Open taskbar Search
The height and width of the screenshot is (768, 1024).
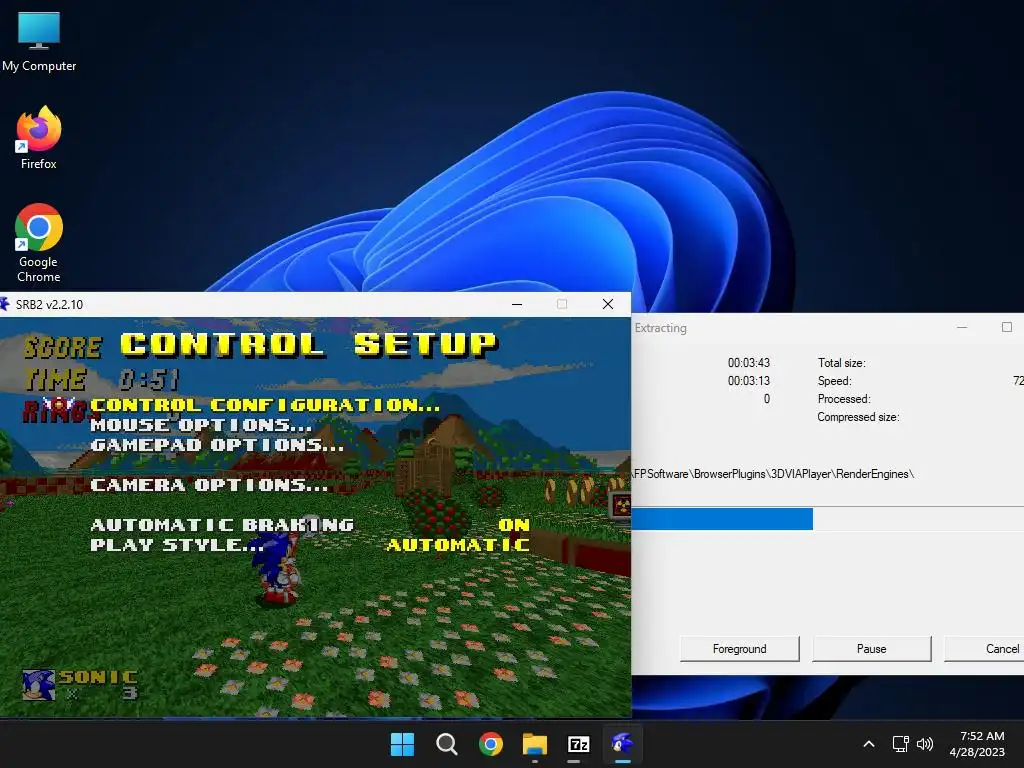point(447,744)
